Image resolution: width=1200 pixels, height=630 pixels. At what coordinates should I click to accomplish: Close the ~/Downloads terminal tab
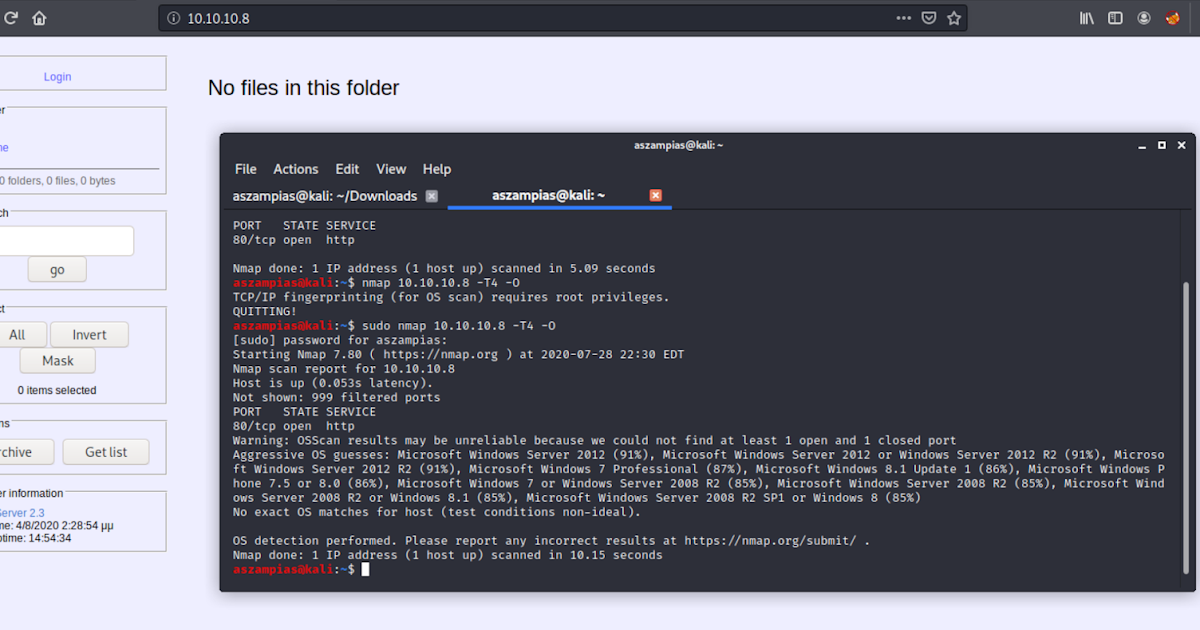coord(431,196)
